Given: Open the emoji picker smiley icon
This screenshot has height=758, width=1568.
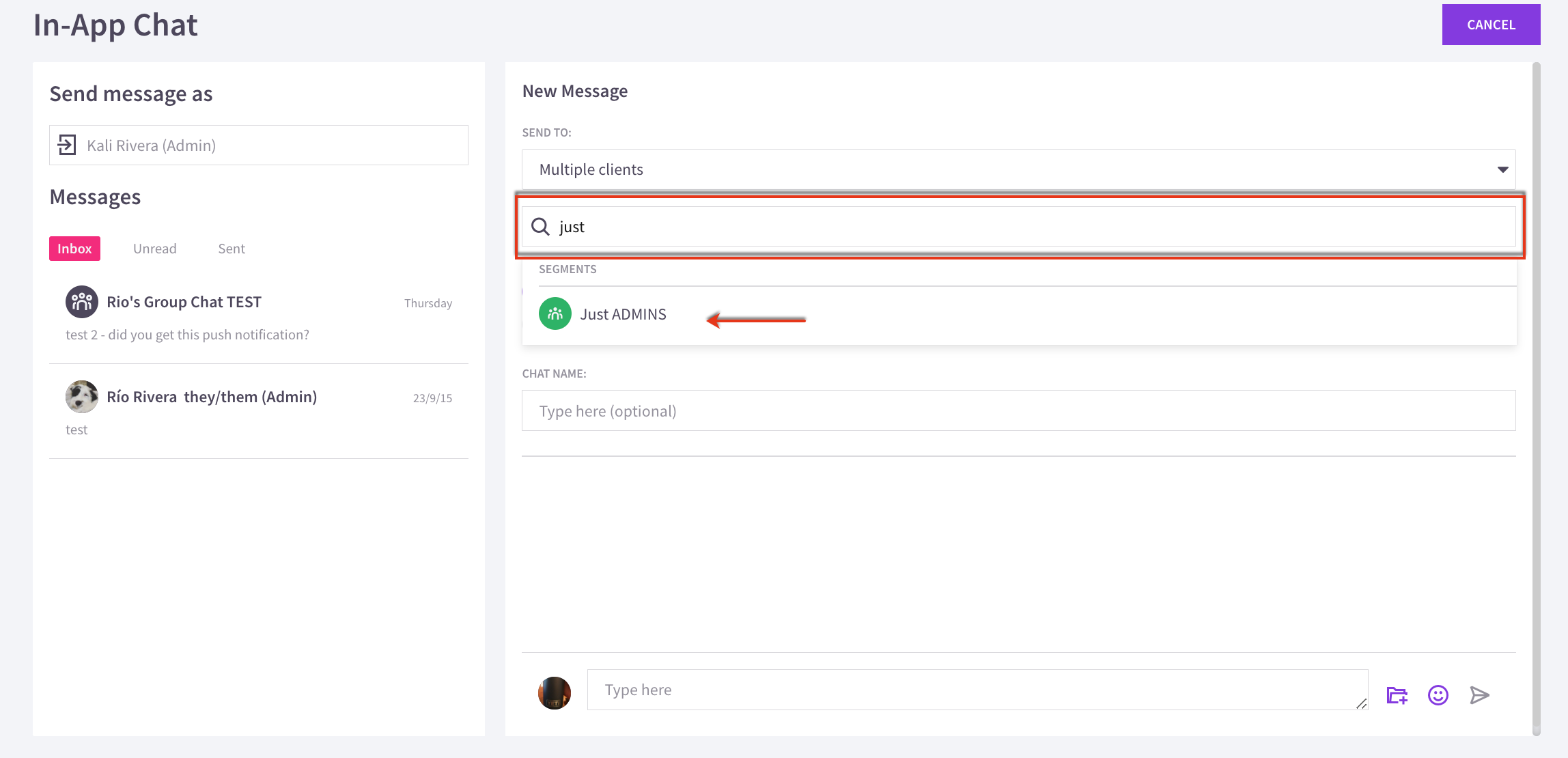Looking at the screenshot, I should [x=1438, y=695].
